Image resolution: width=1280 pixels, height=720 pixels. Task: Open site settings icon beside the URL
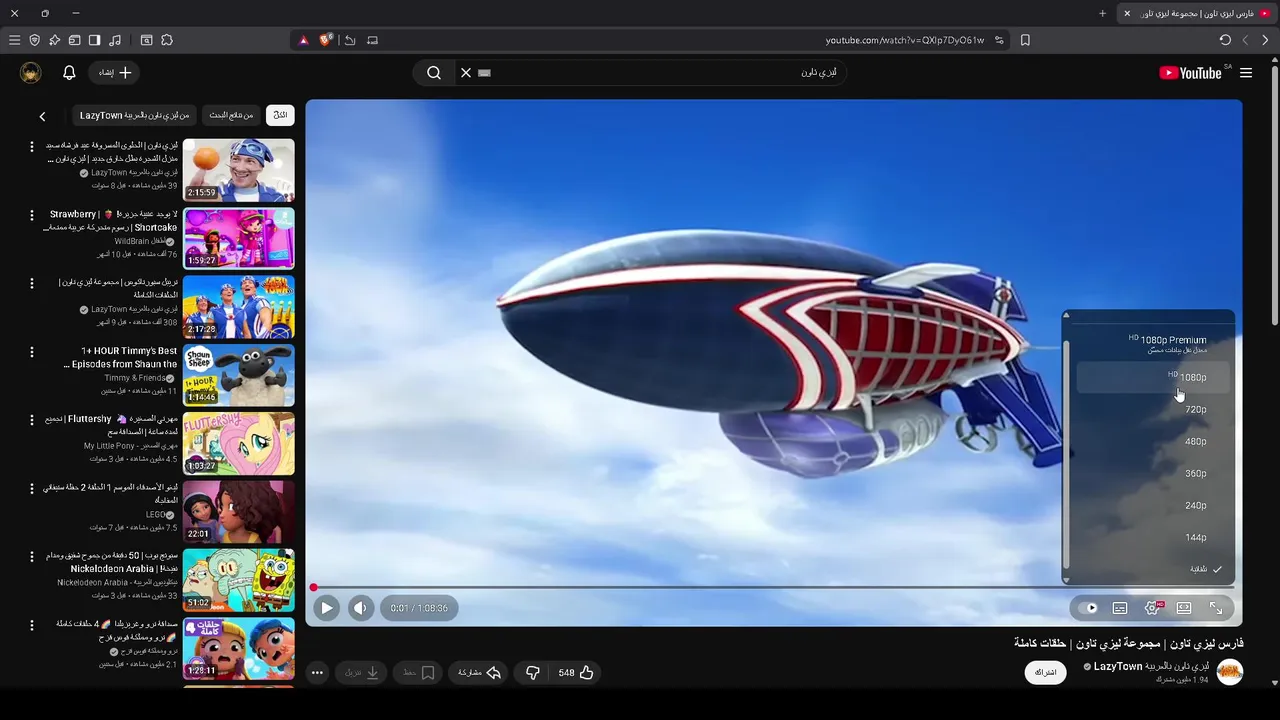pos(999,40)
